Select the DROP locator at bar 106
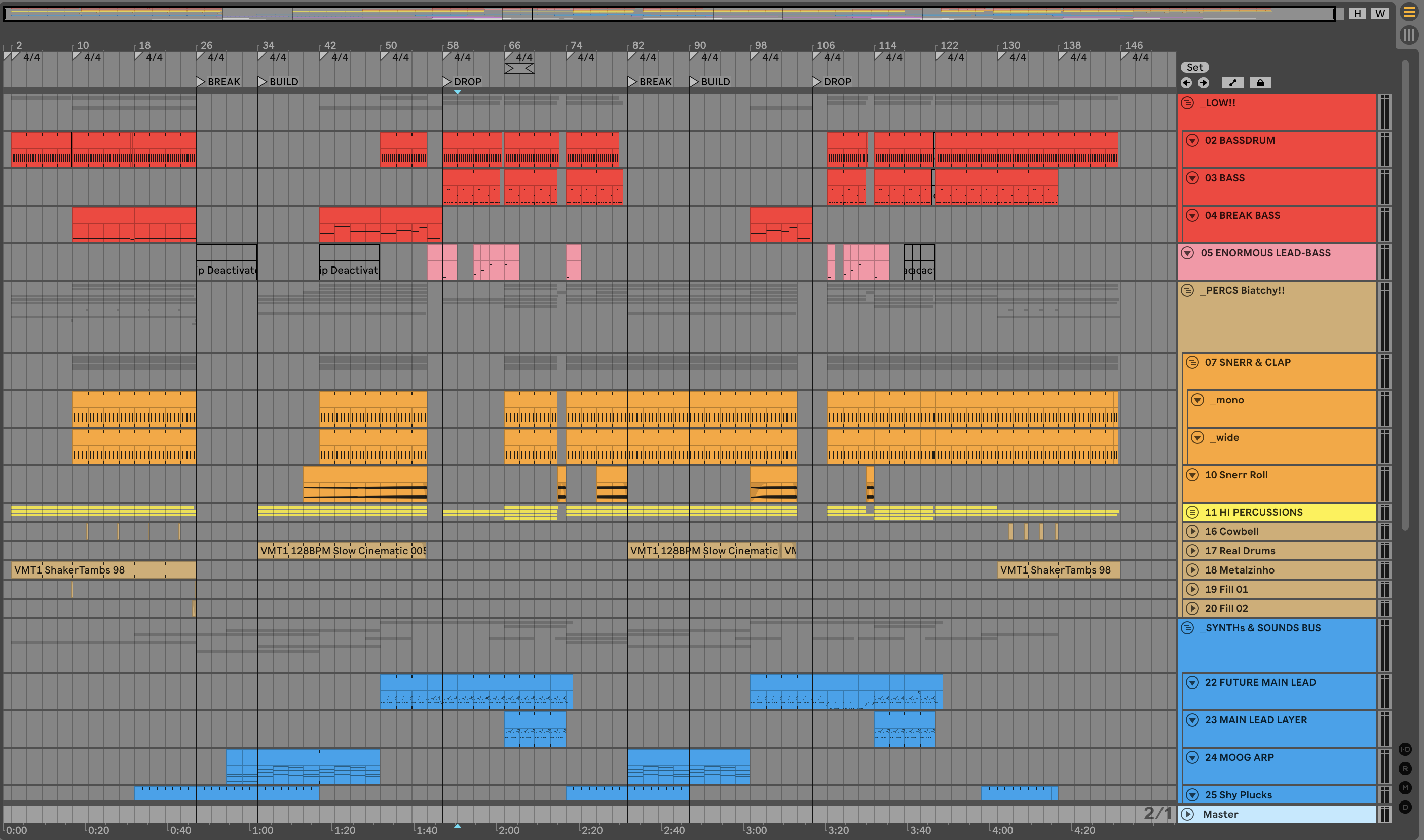Screen dimensions: 1424x840 832,82
